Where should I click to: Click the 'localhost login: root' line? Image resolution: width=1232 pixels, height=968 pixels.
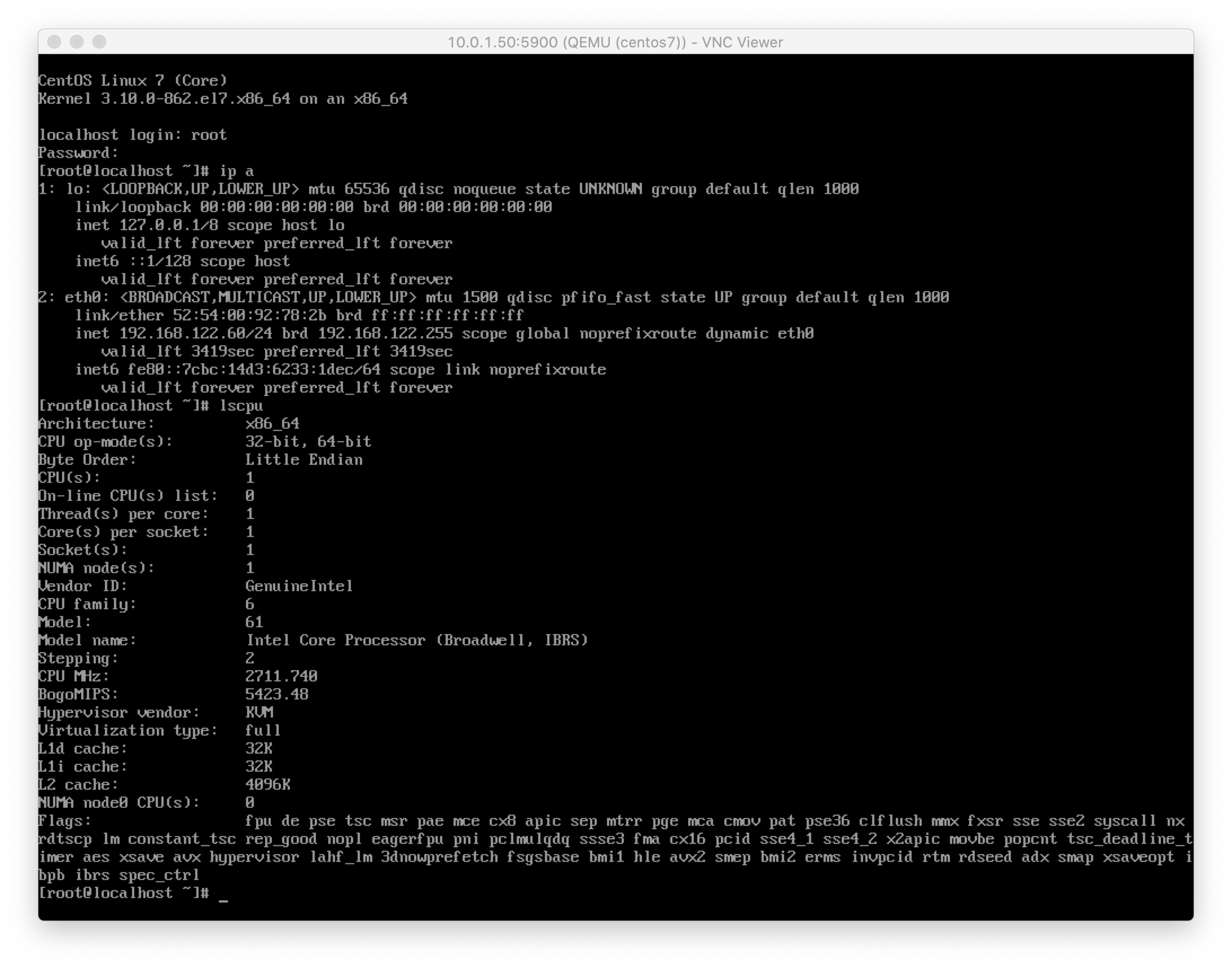[x=133, y=135]
